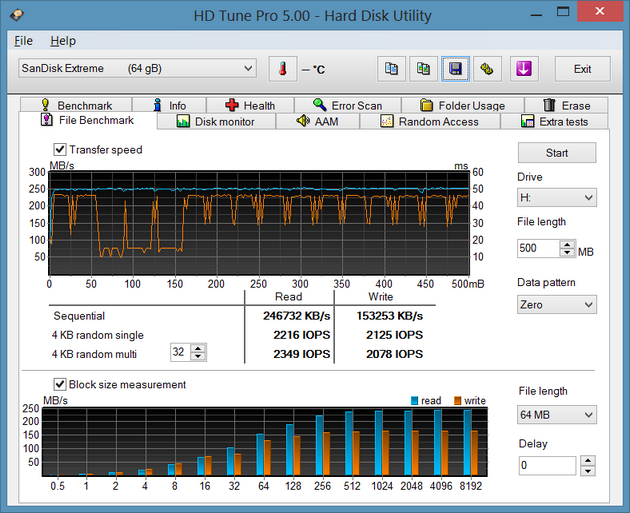630x513 pixels.
Task: Minimize the HD Tune Pro window
Action: pyautogui.click(x=536, y=14)
